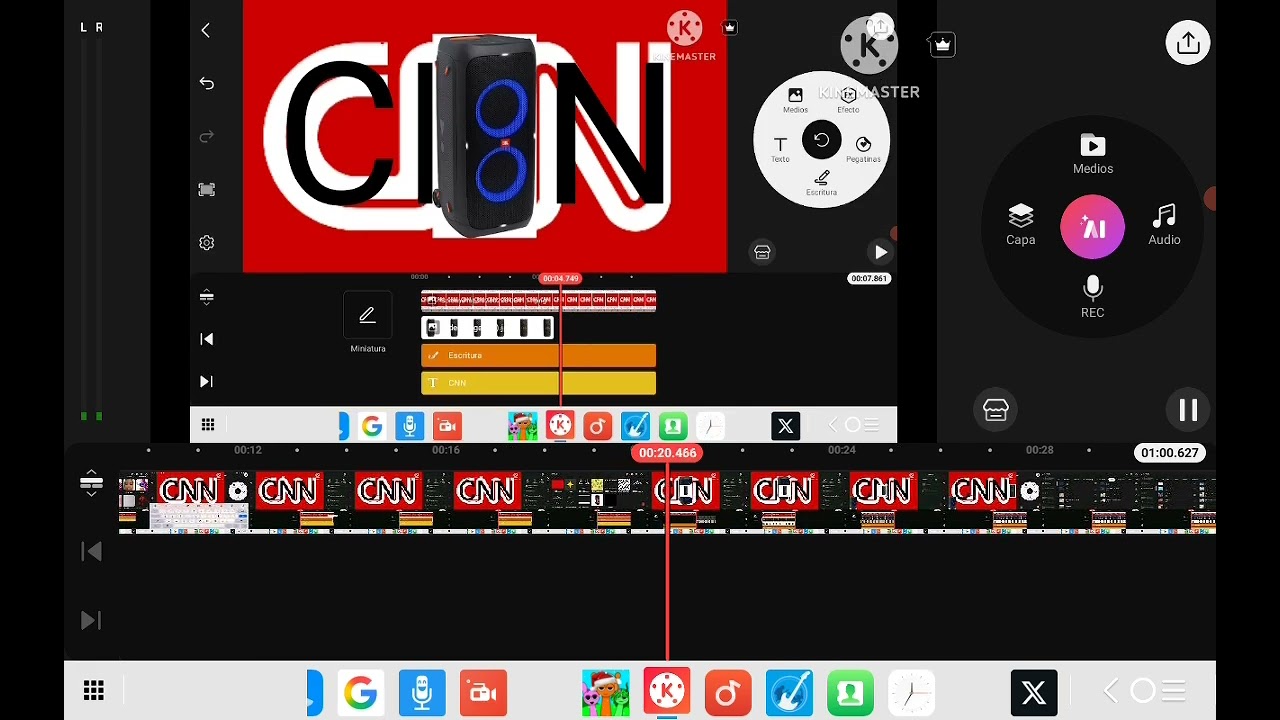Image resolution: width=1280 pixels, height=720 pixels.
Task: Select the orange Escritura layer in the timeline
Action: click(538, 356)
